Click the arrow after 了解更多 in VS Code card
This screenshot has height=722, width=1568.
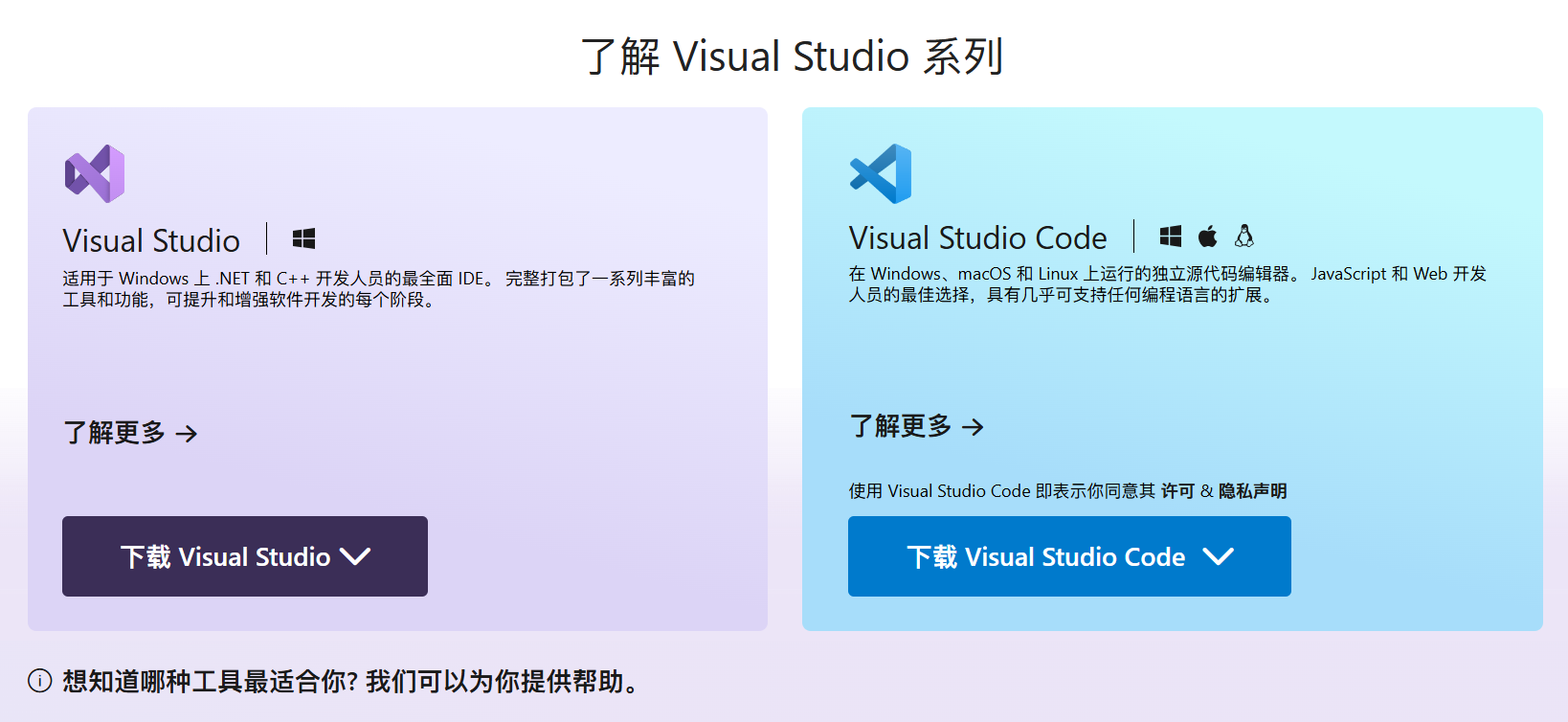(973, 427)
